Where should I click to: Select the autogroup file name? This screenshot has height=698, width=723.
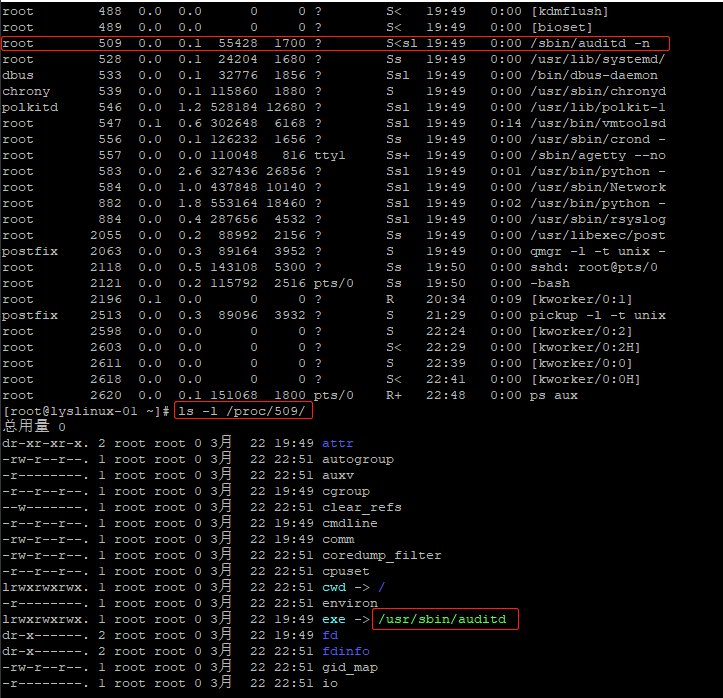click(357, 460)
